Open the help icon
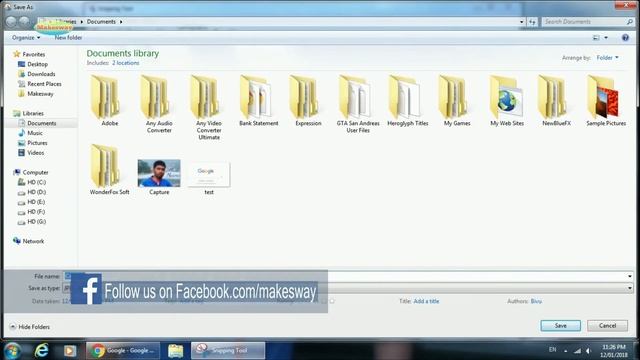This screenshot has width=640, height=360. click(625, 38)
